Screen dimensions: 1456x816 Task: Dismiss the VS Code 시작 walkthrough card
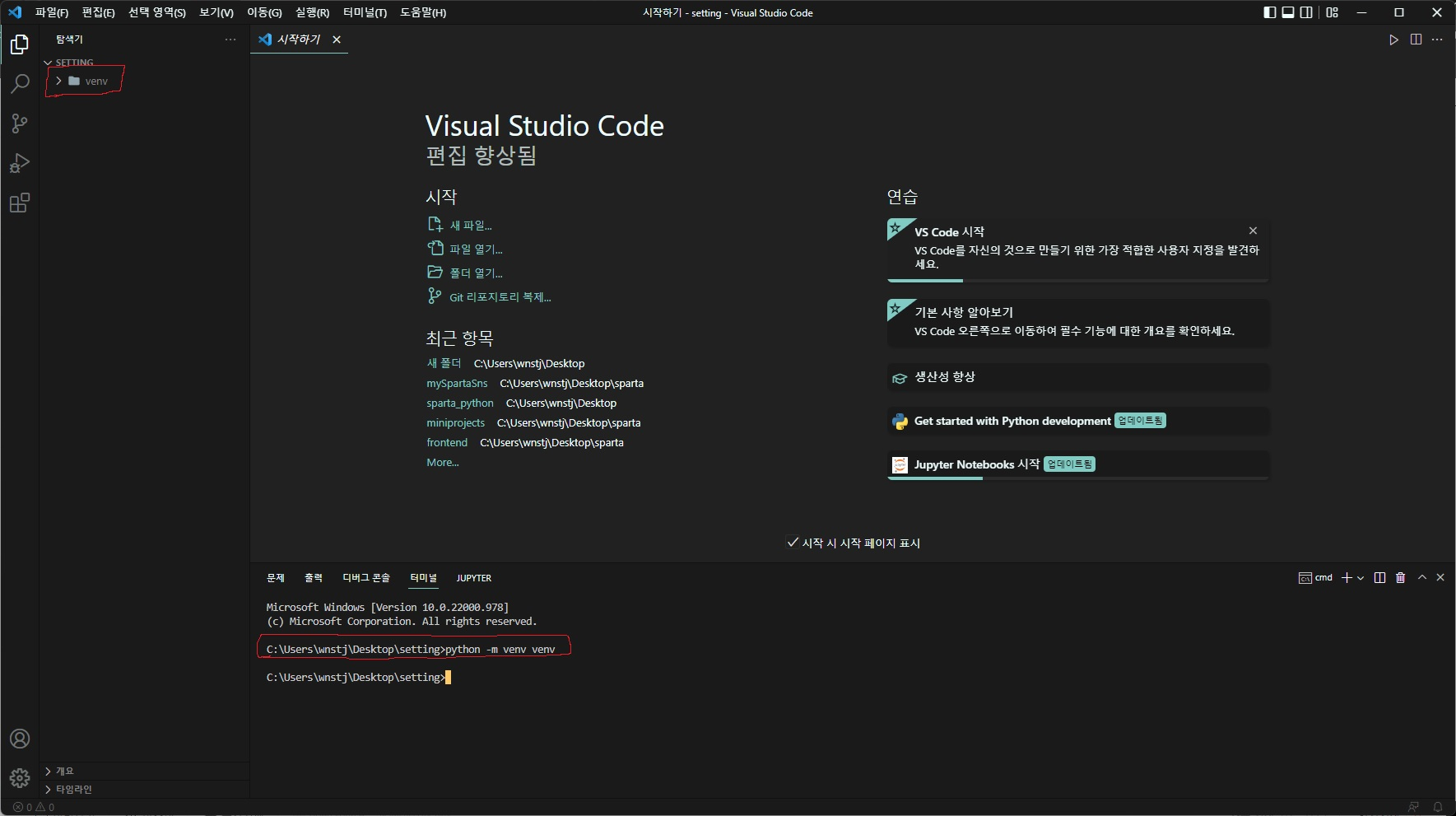(1253, 231)
